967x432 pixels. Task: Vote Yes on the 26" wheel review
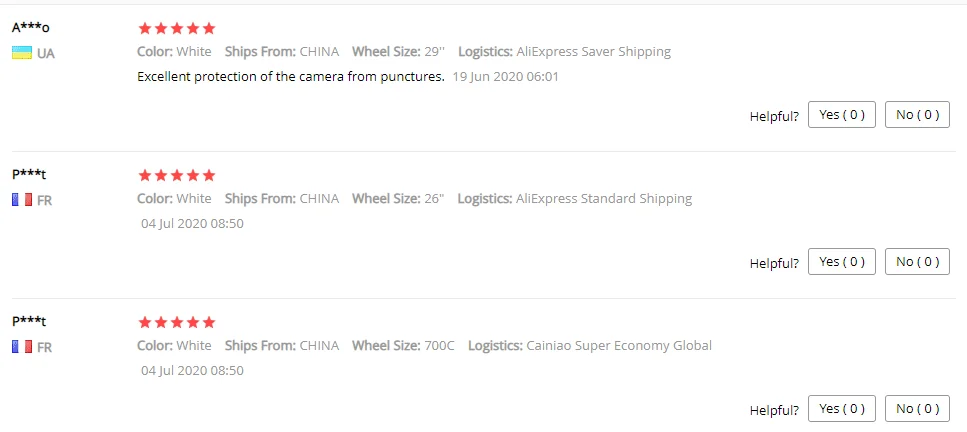point(842,262)
